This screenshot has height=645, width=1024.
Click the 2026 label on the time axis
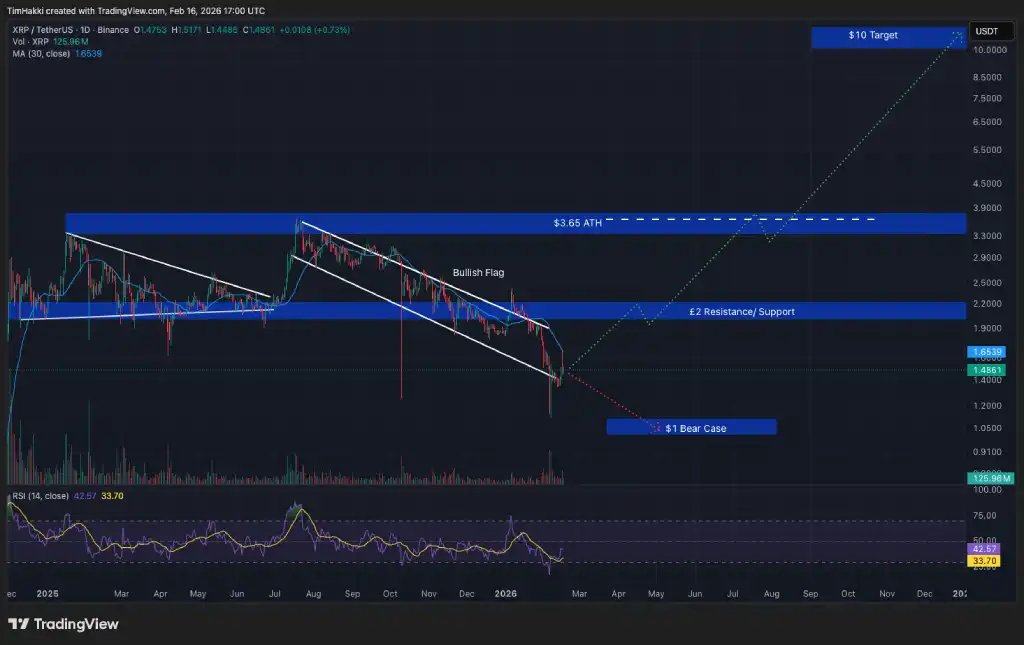[505, 593]
